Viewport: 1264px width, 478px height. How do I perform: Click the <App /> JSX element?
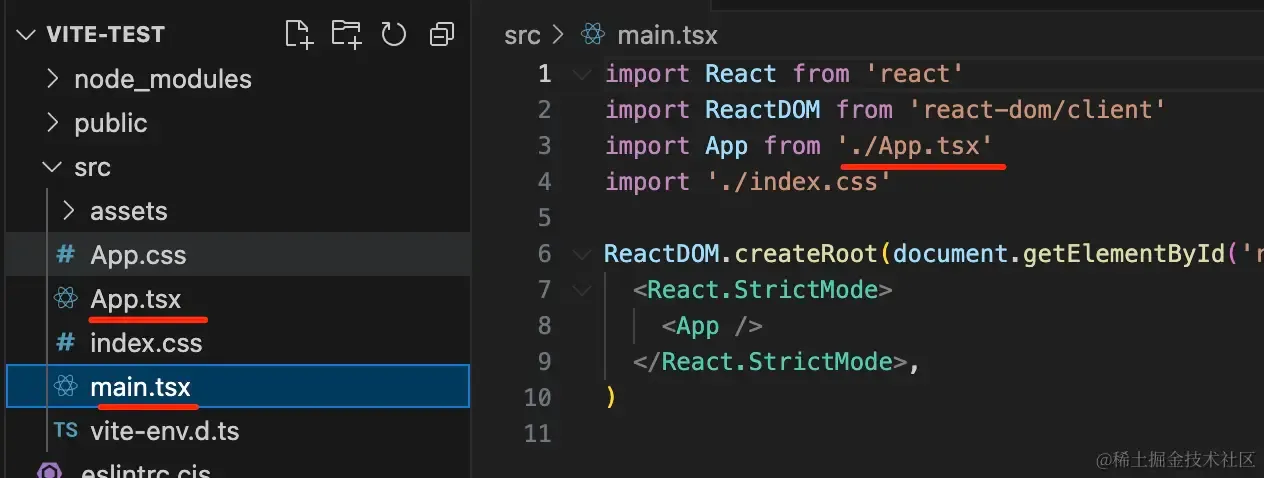point(712,326)
